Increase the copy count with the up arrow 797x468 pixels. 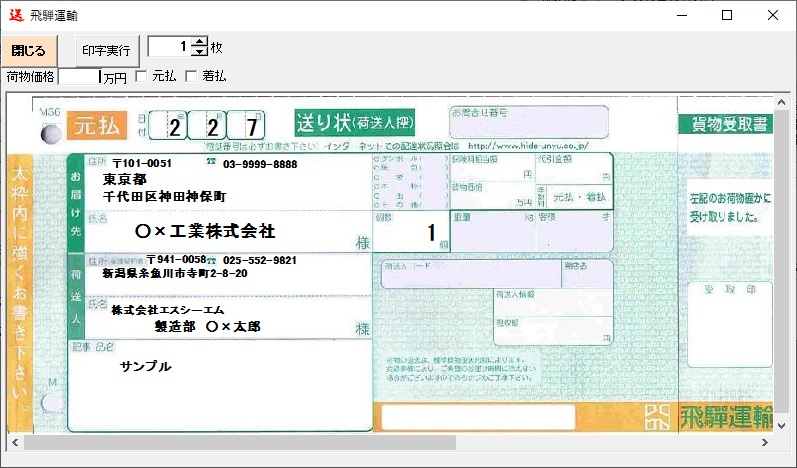[x=200, y=42]
